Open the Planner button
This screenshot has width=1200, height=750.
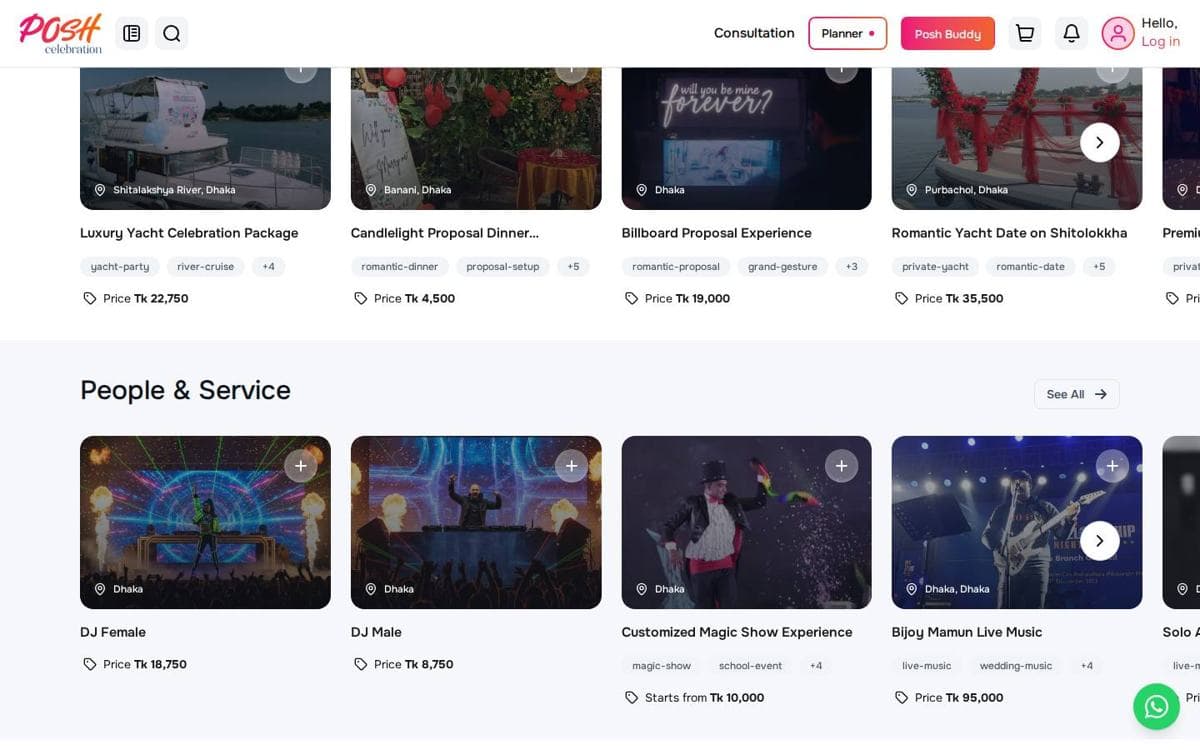click(848, 33)
